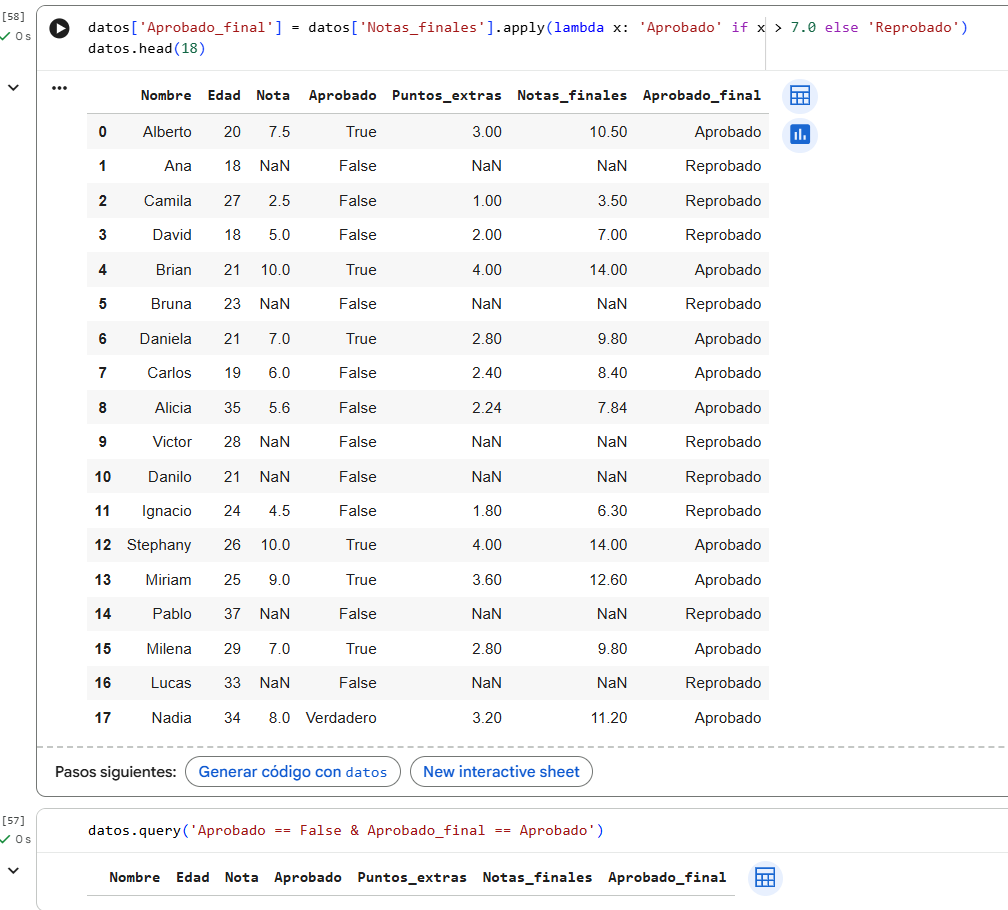Screen dimensions: 1008x910
Task: Click the 12.60 final grade for Miriam
Action: pyautogui.click(x=608, y=580)
